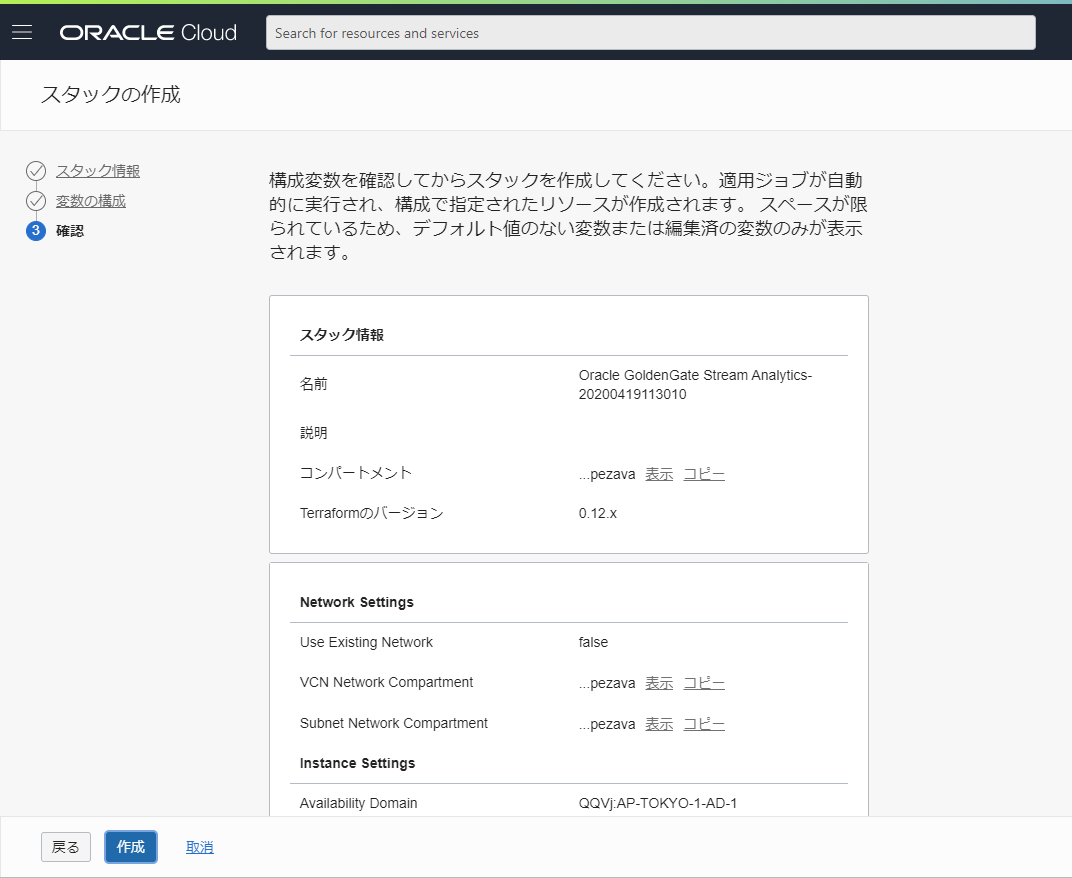Click the checkmark icon next to 変数の構成
This screenshot has width=1072, height=878.
click(x=36, y=200)
